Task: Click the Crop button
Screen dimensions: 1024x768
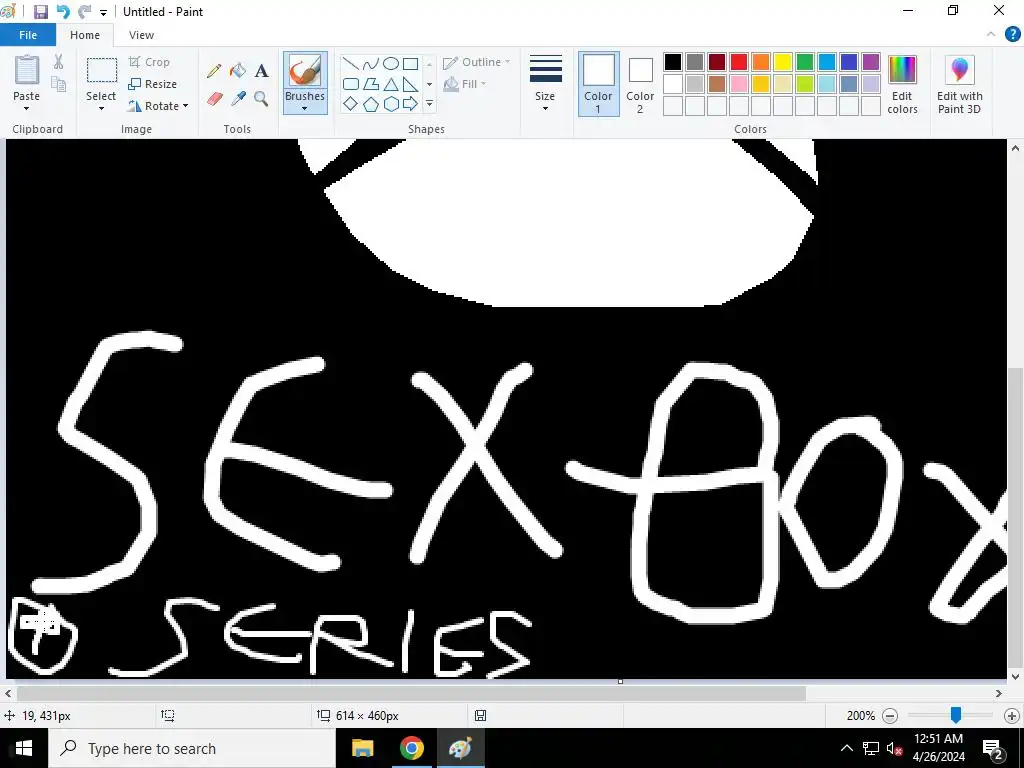Action: click(x=150, y=62)
